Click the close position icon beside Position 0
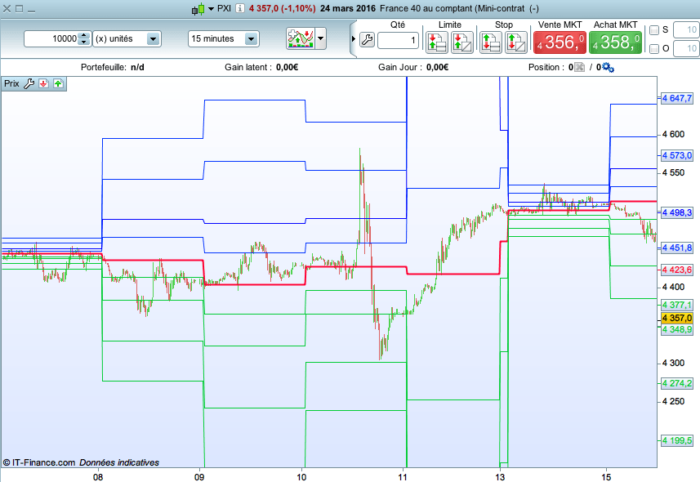The image size is (700, 482). (579, 67)
